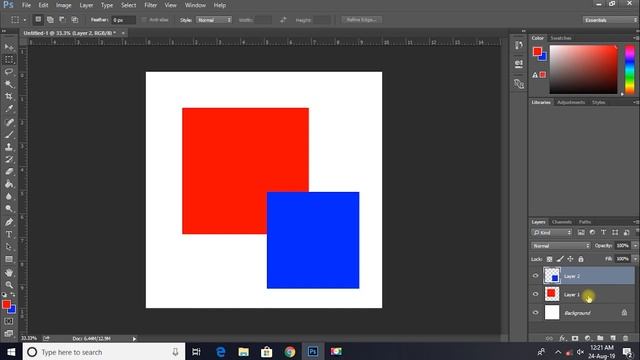The image size is (640, 360).
Task: Open the status bar info arrow
Action: [134, 338]
